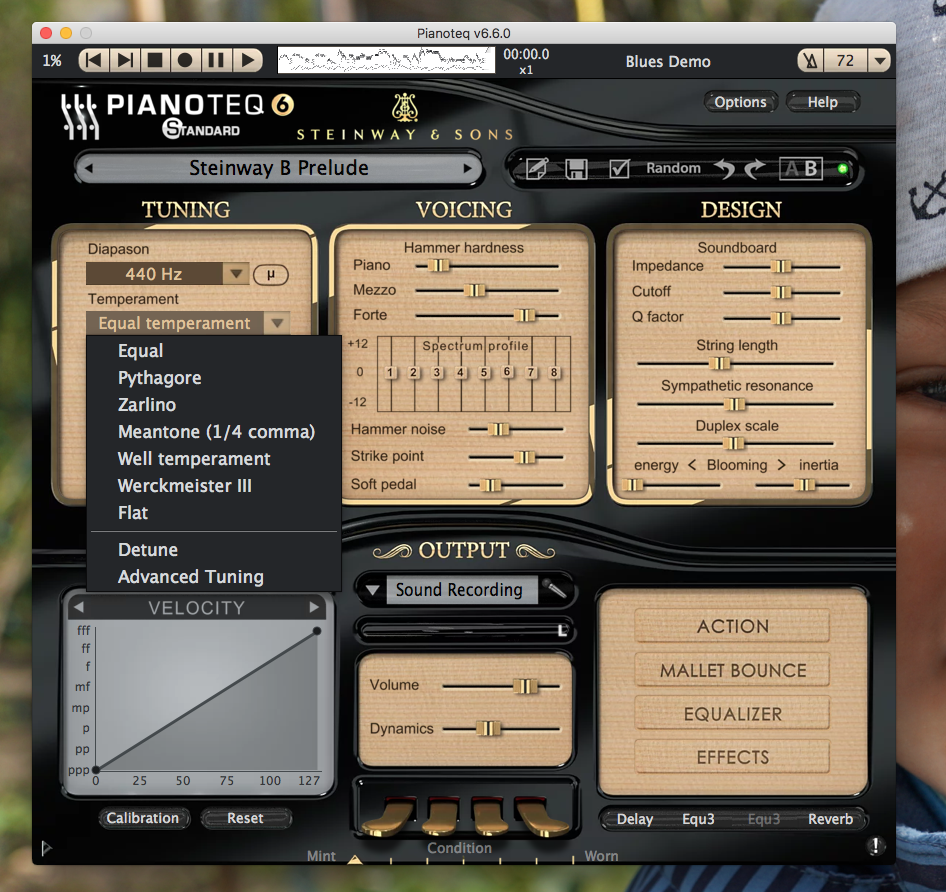This screenshot has width=946, height=892.
Task: Click spectrum profile harmonic 8 handle
Action: 554,372
